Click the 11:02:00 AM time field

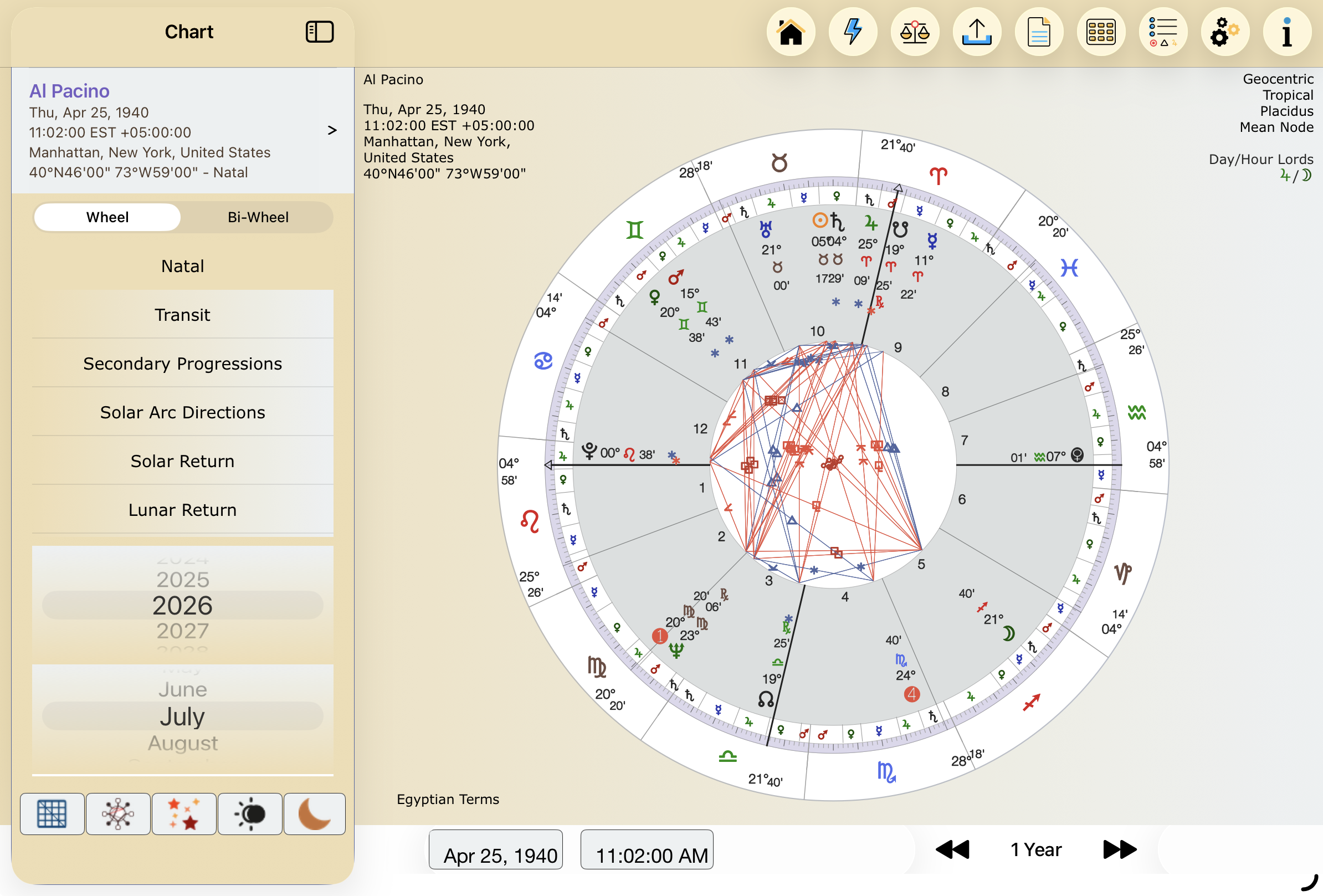647,849
